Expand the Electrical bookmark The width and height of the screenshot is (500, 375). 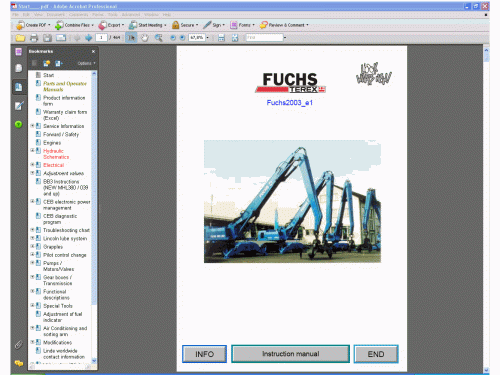pyautogui.click(x=32, y=164)
